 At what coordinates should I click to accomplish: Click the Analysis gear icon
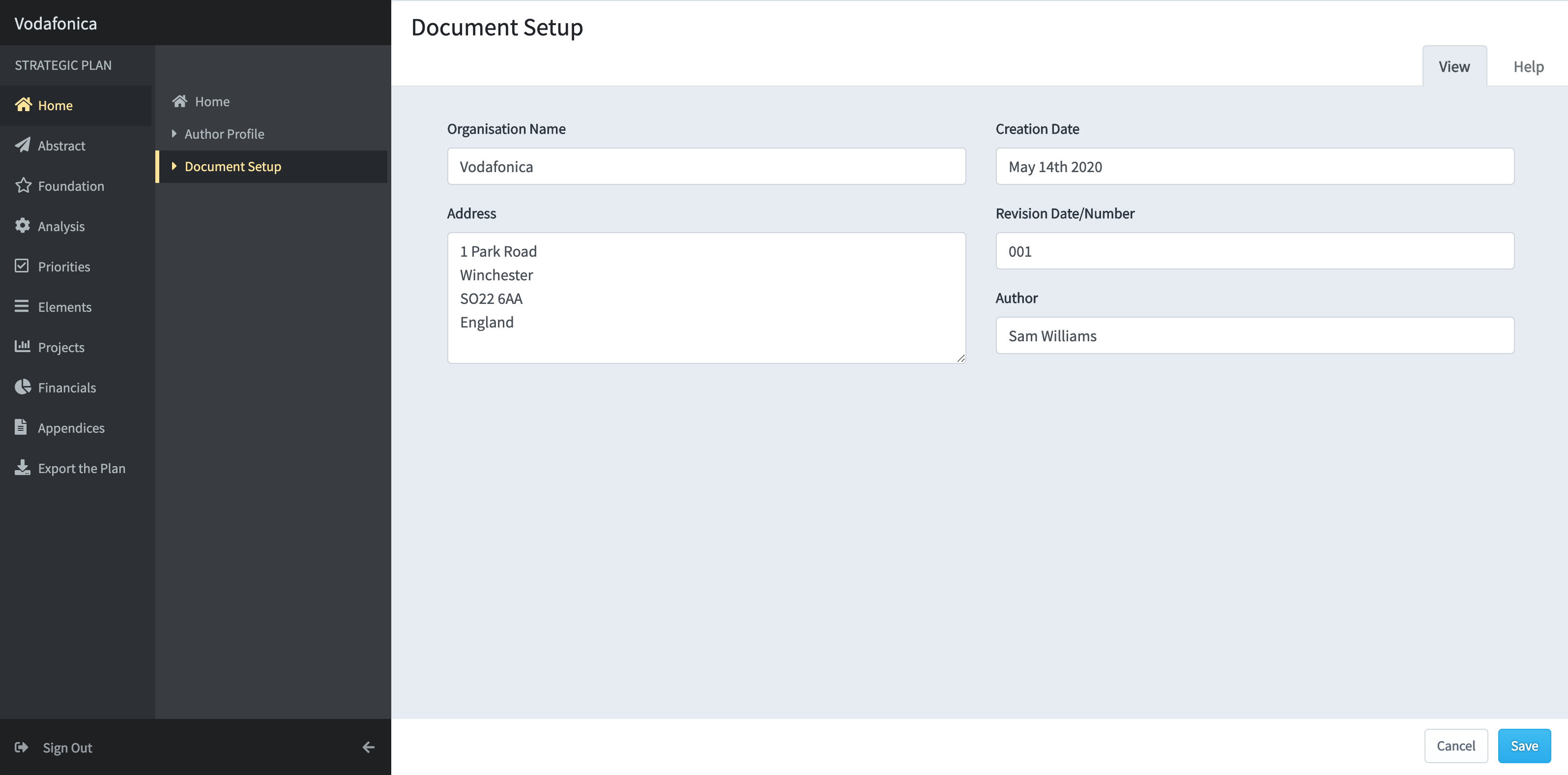pos(23,225)
